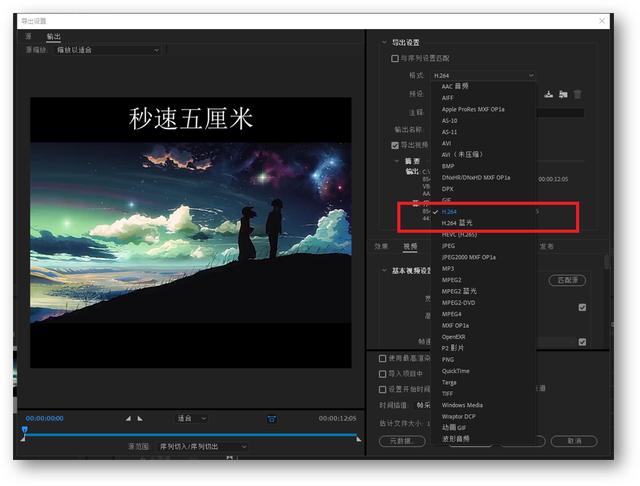Switch to the Video tab
This screenshot has width=640, height=486.
(x=410, y=246)
